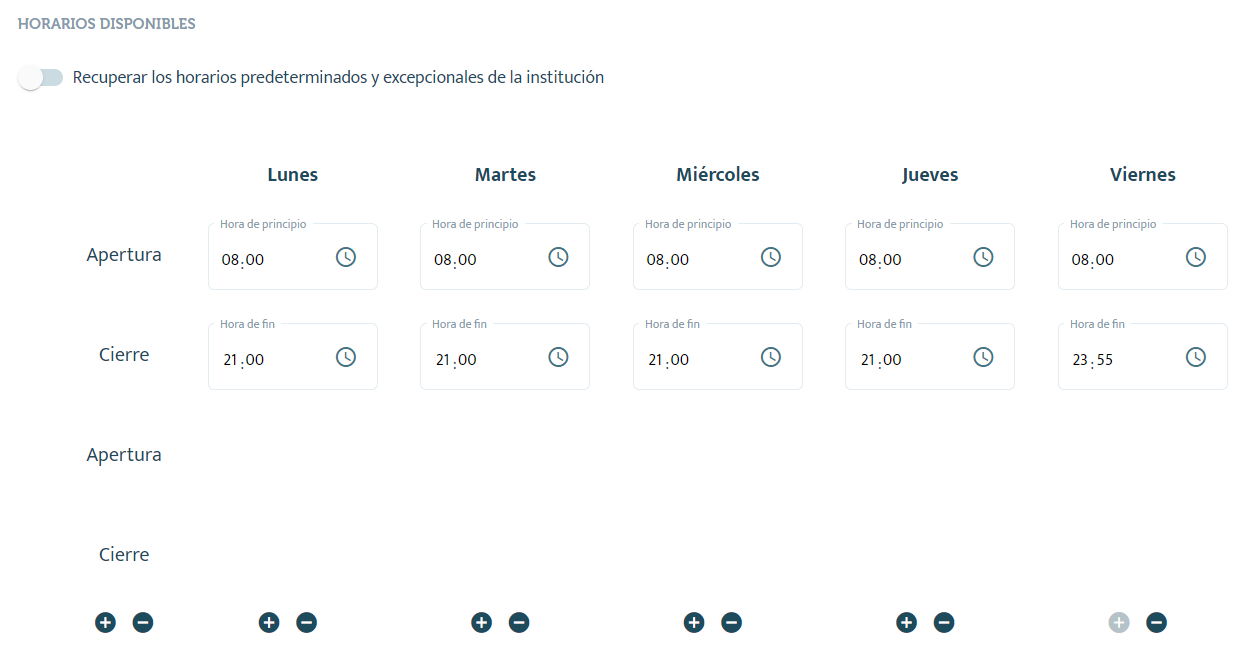Viewport: 1253px width, 669px height.
Task: Add time slot under Lunes with plus icon
Action: click(269, 623)
